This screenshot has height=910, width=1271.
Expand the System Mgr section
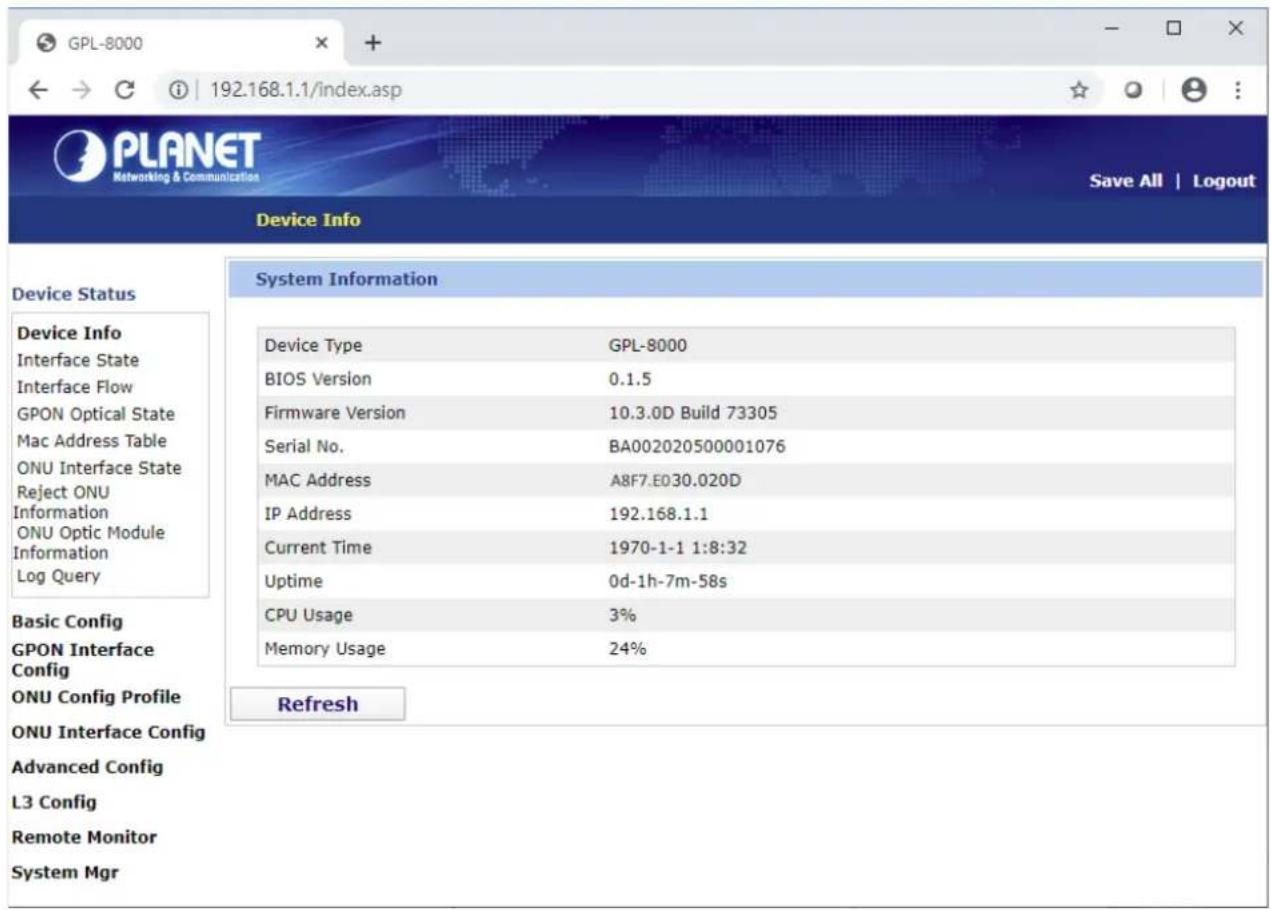(x=65, y=872)
